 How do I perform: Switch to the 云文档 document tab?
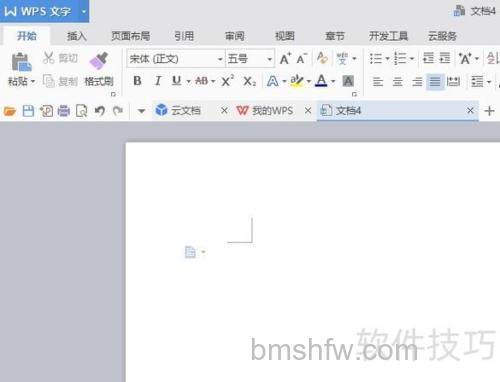(x=186, y=111)
